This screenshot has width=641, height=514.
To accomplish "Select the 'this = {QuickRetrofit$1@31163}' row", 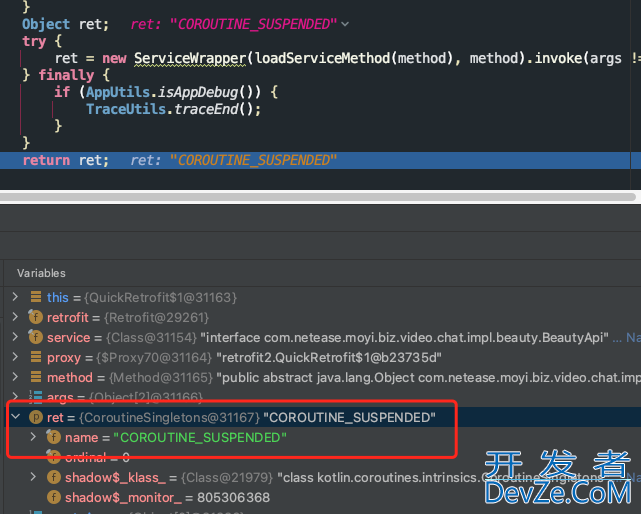I will click(x=322, y=297).
